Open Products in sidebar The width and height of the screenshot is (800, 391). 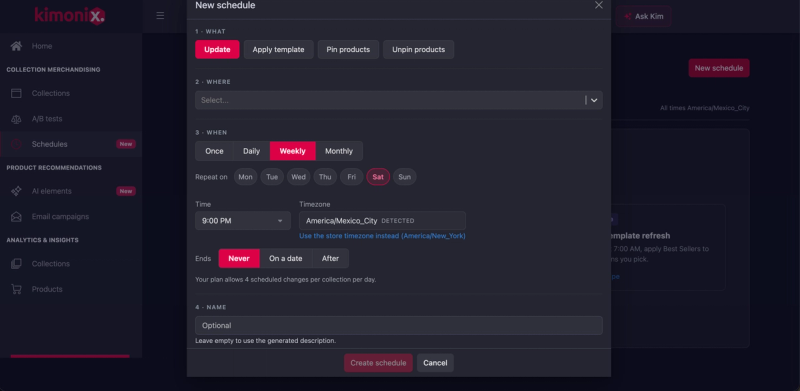(x=71, y=289)
